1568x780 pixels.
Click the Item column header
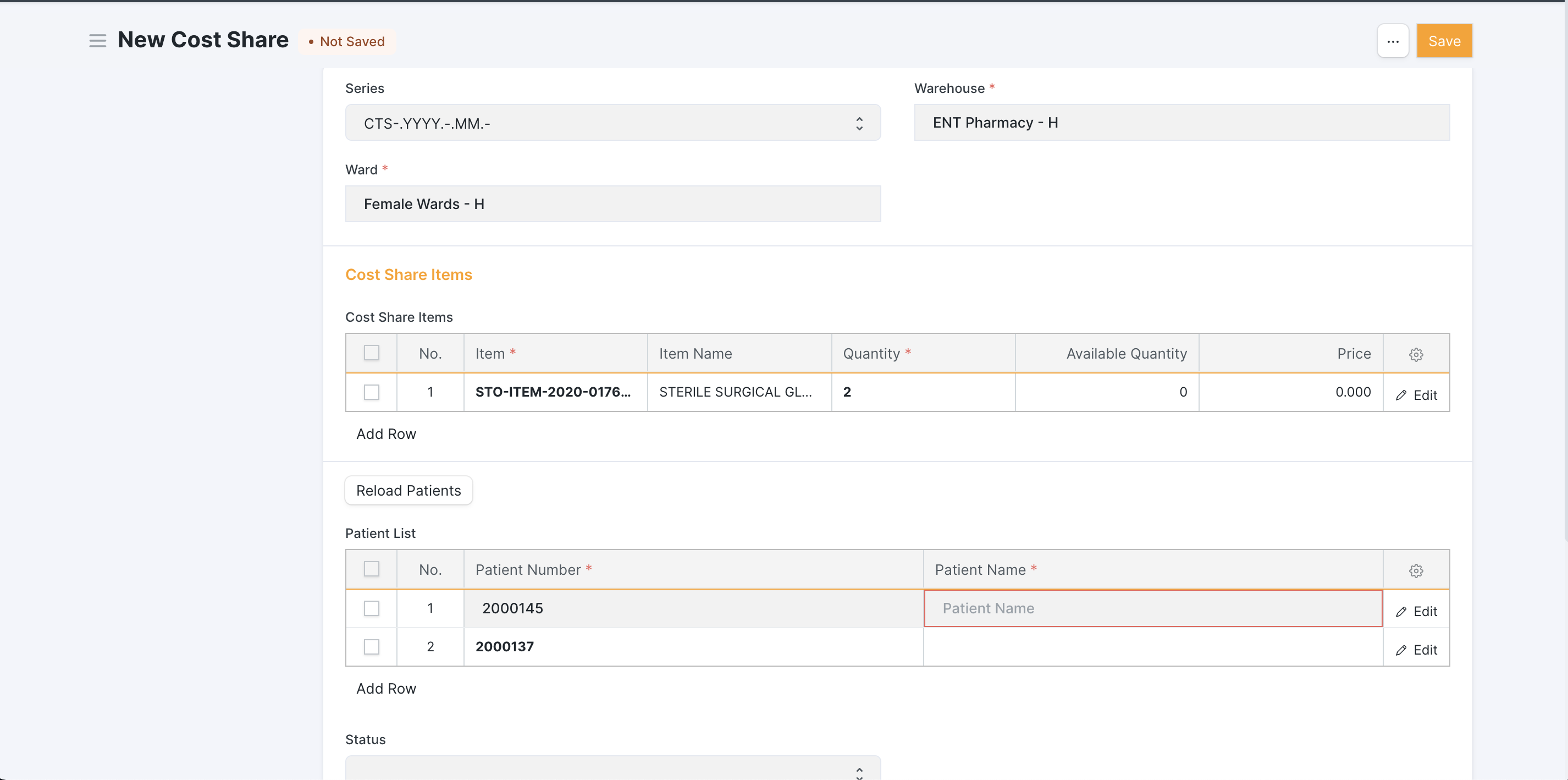(x=555, y=353)
